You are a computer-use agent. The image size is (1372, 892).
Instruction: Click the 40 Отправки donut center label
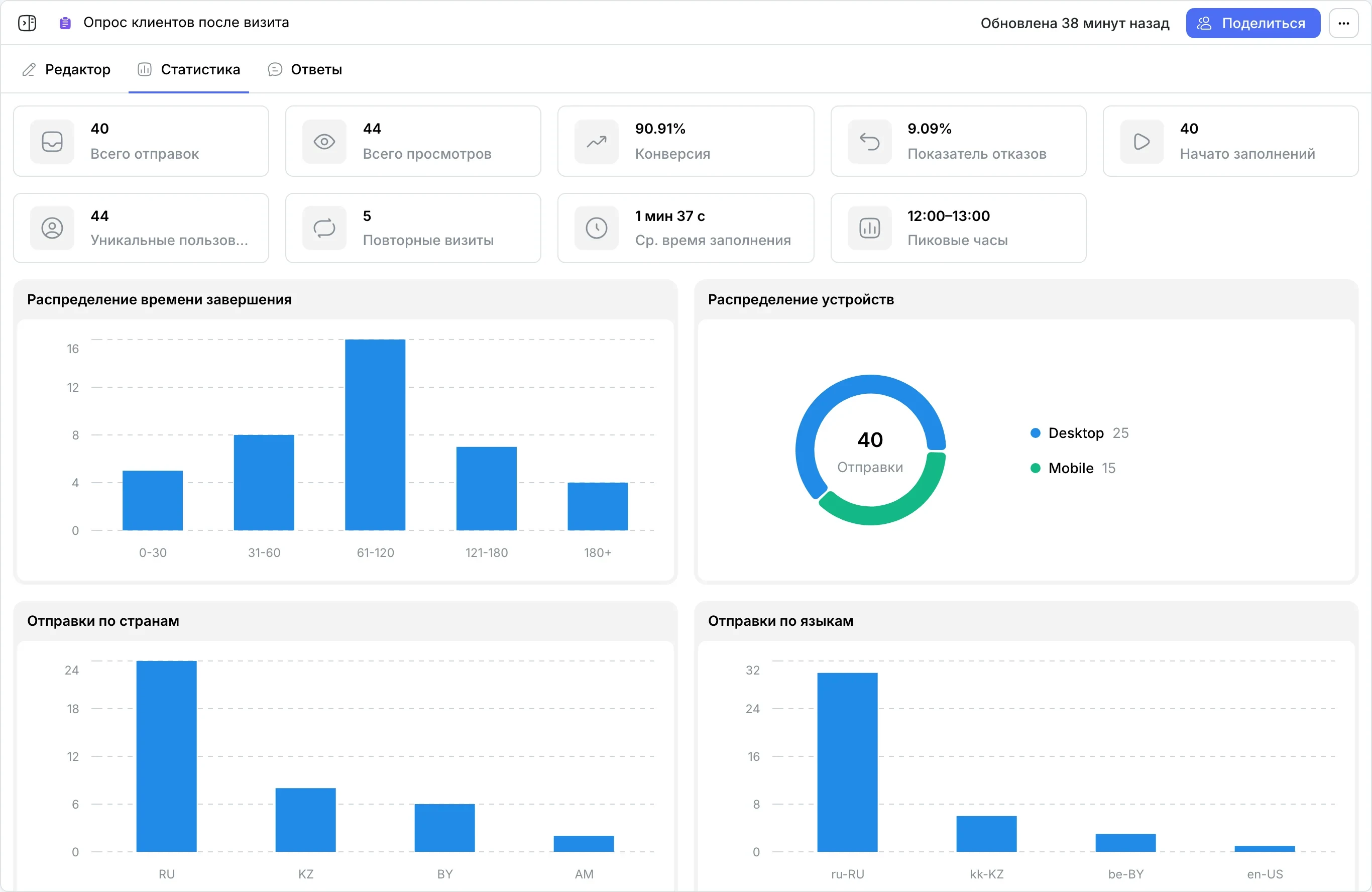coord(870,452)
